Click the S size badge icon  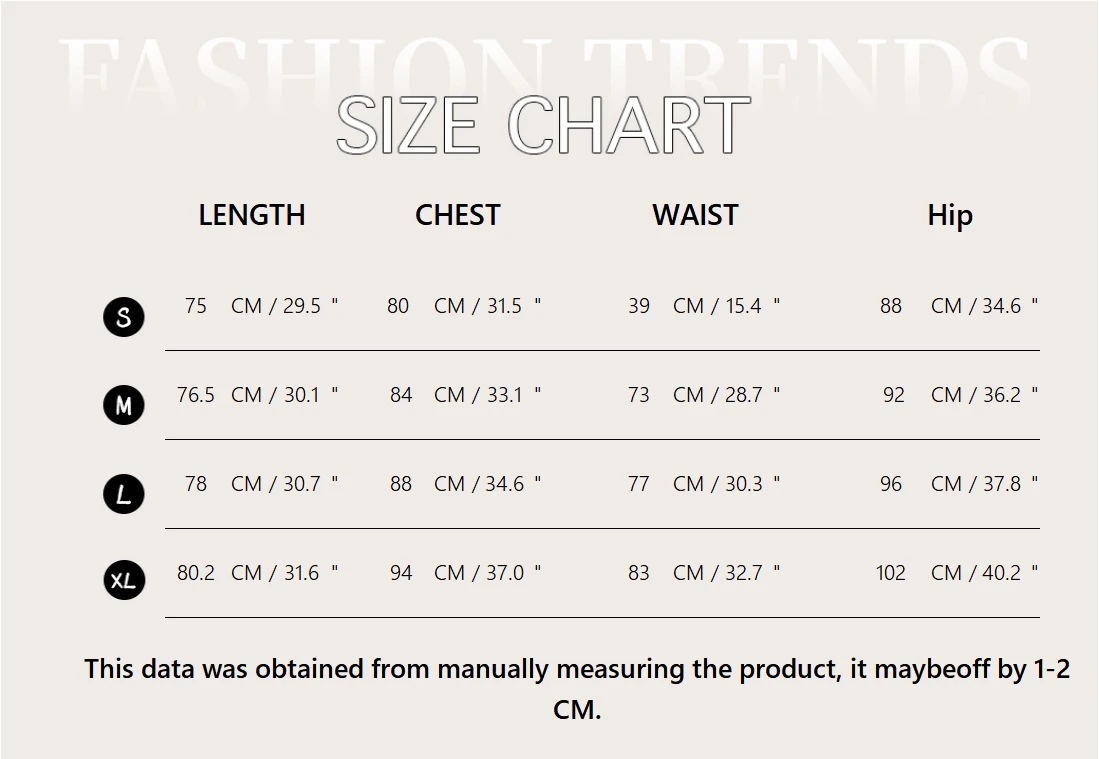click(124, 317)
